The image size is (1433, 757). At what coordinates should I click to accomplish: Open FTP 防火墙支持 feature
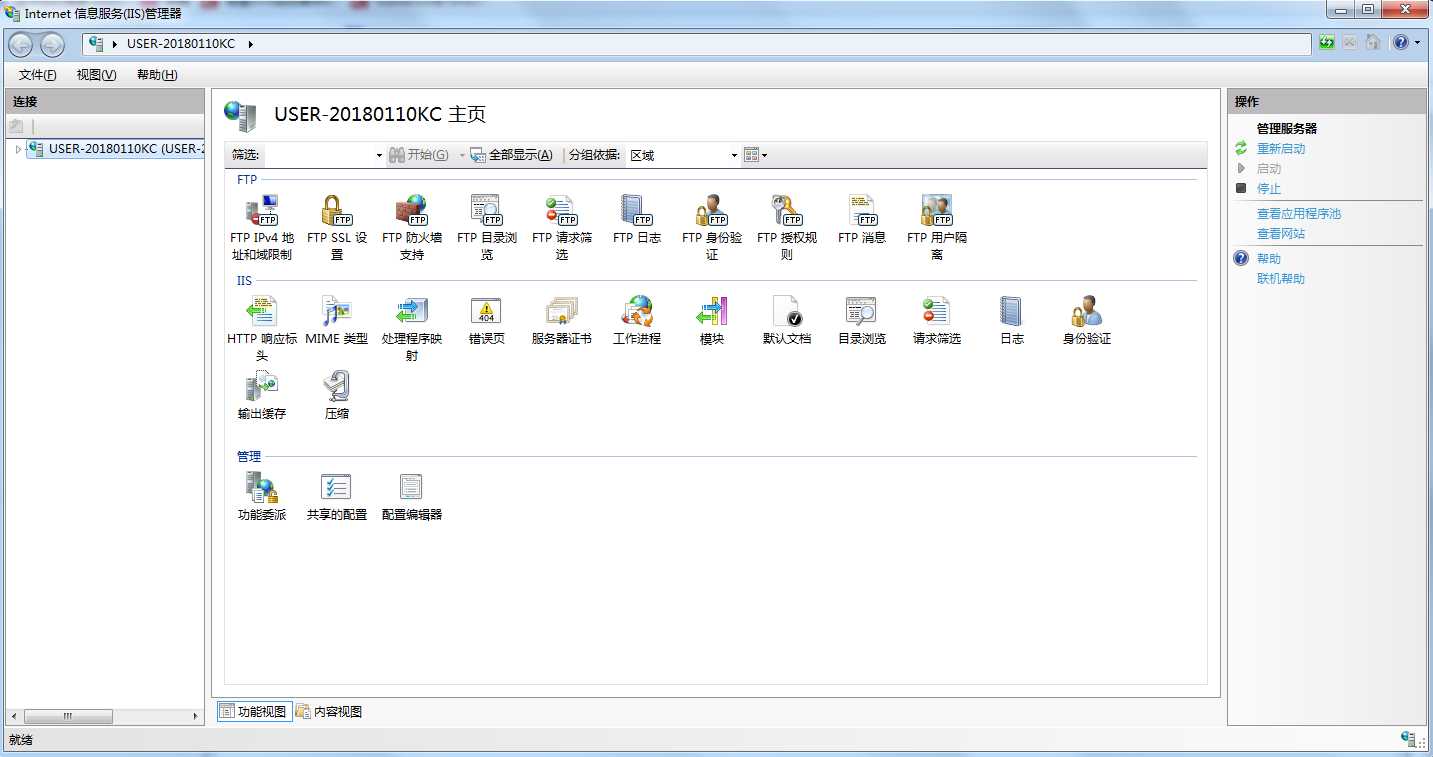(x=412, y=228)
